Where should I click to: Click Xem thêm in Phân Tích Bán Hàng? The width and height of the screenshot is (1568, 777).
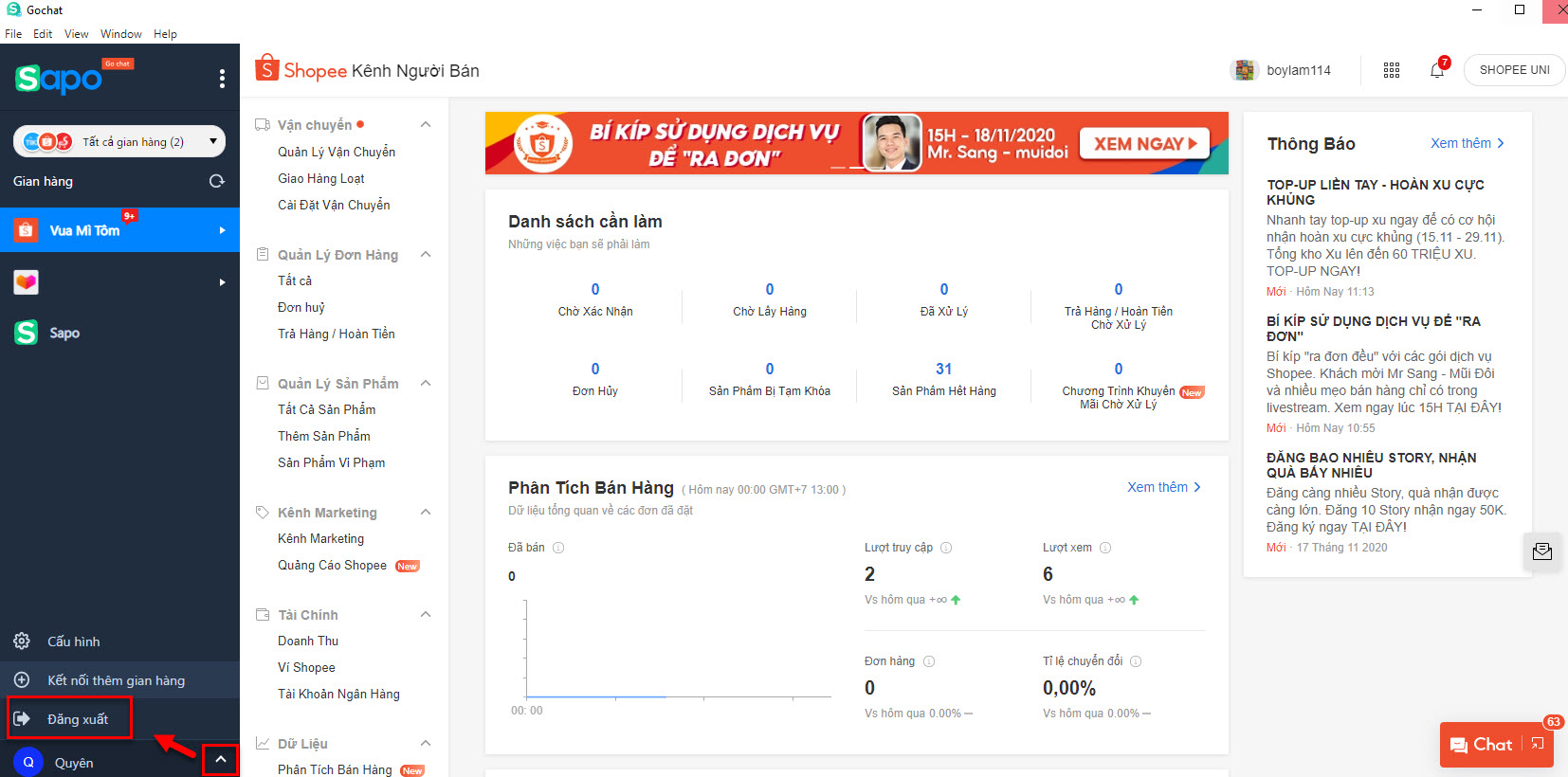pyautogui.click(x=1164, y=487)
